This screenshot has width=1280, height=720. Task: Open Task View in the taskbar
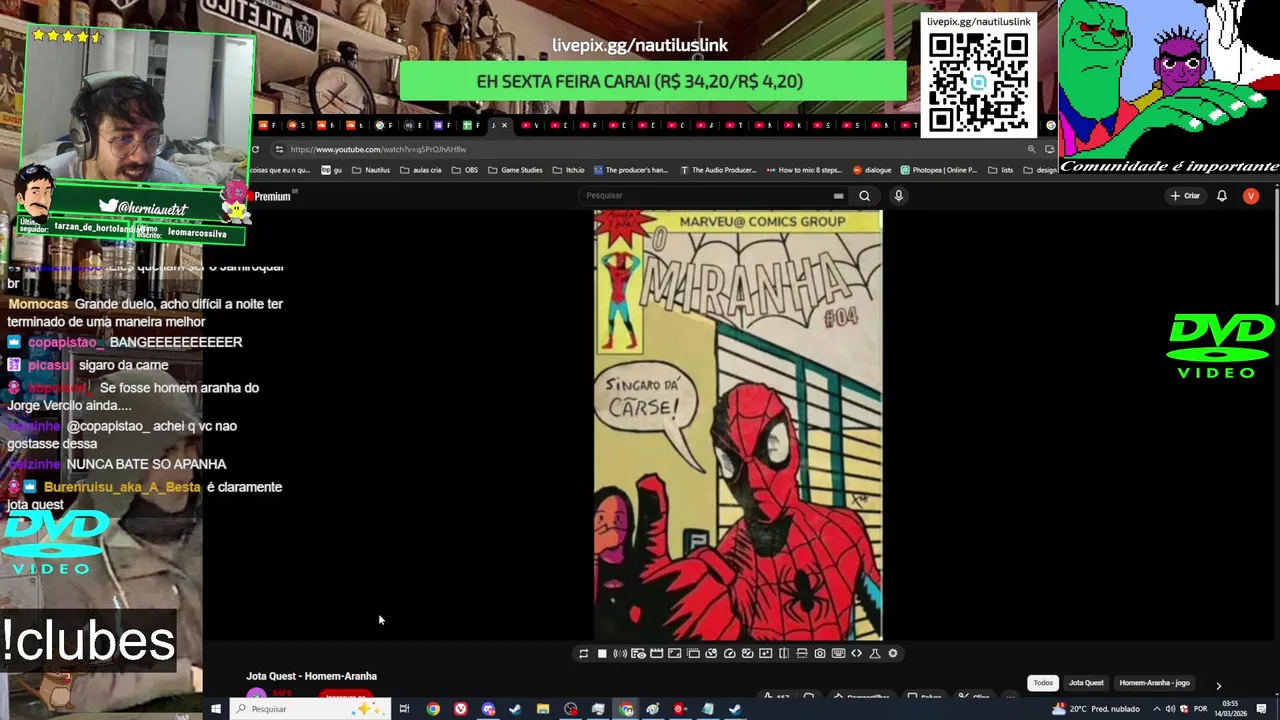[x=404, y=709]
